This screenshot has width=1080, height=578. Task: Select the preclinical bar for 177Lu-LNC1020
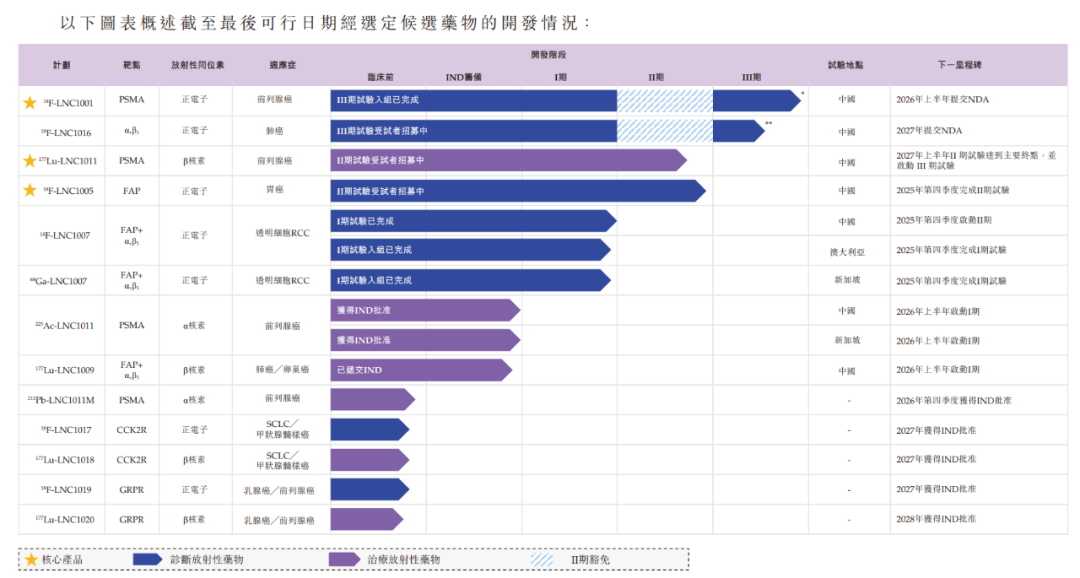coord(366,519)
